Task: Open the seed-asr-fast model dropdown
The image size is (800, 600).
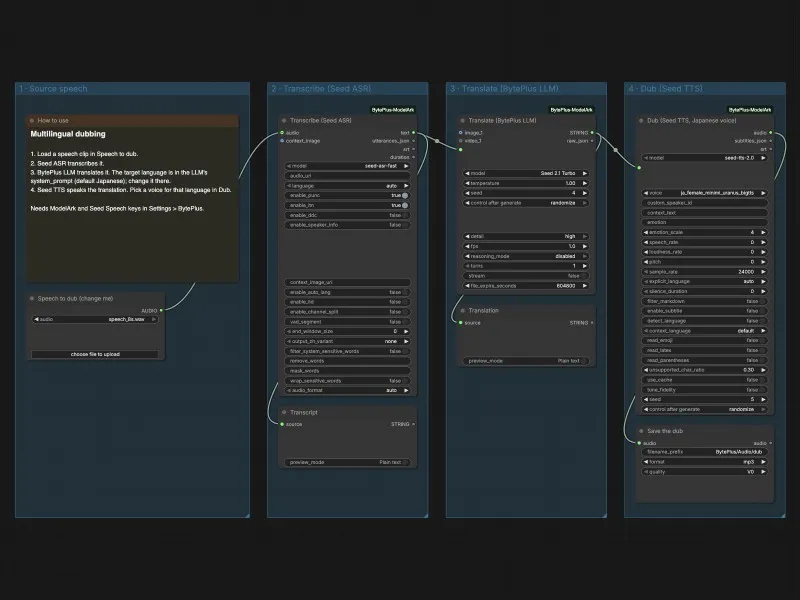Action: tap(347, 166)
